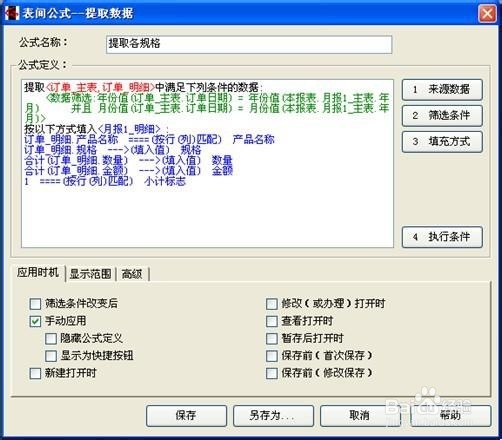502x440 pixels.
Task: Open the 1 来源数据 settings
Action: click(442, 89)
